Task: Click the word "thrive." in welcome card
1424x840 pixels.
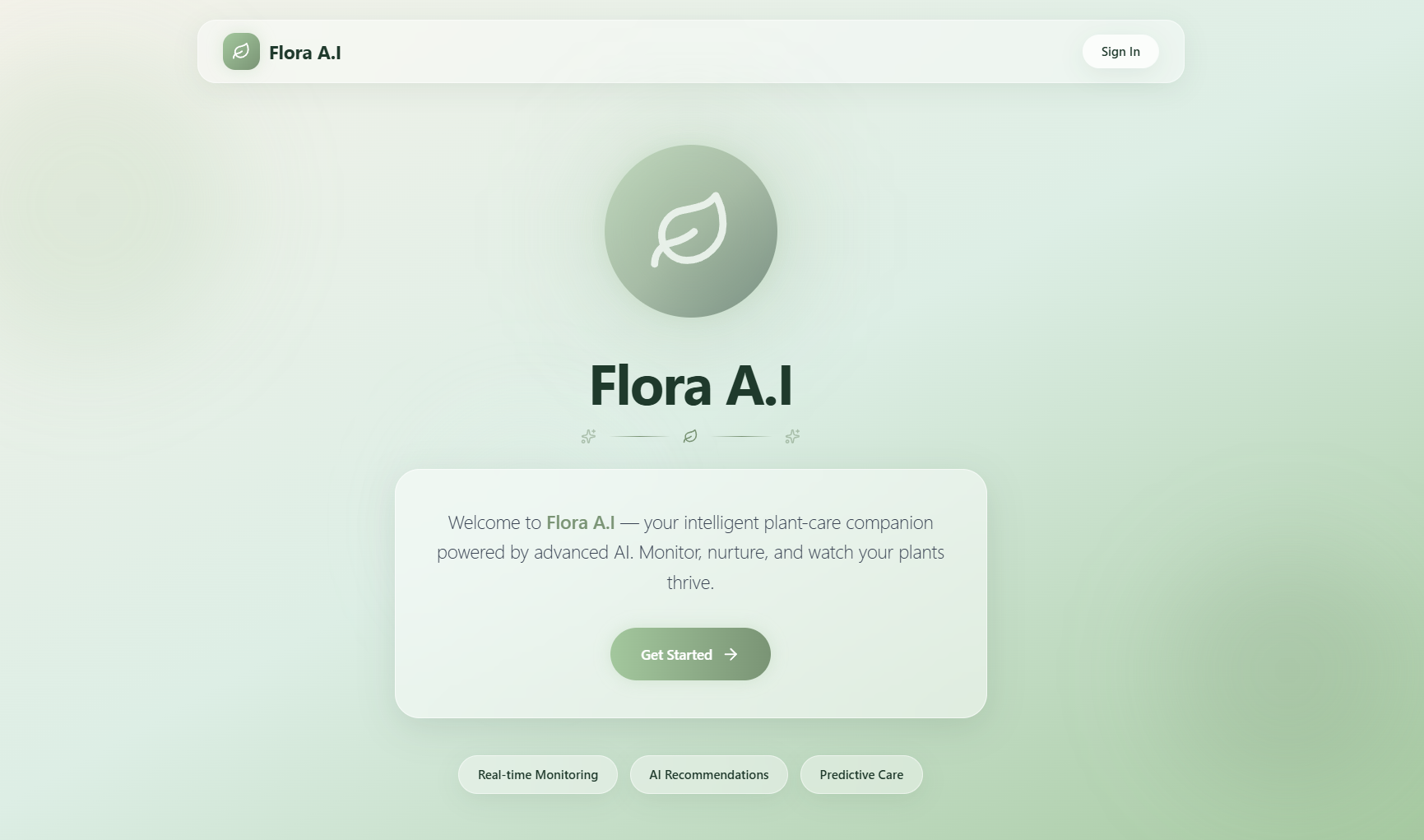Action: pyautogui.click(x=690, y=582)
